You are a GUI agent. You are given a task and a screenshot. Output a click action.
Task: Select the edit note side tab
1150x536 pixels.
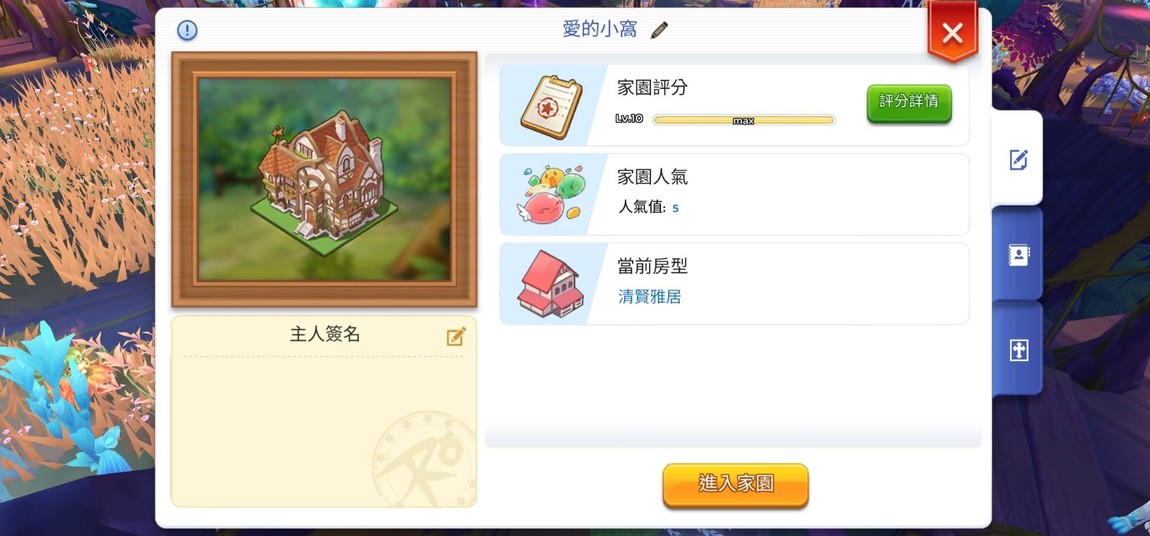click(x=1018, y=159)
